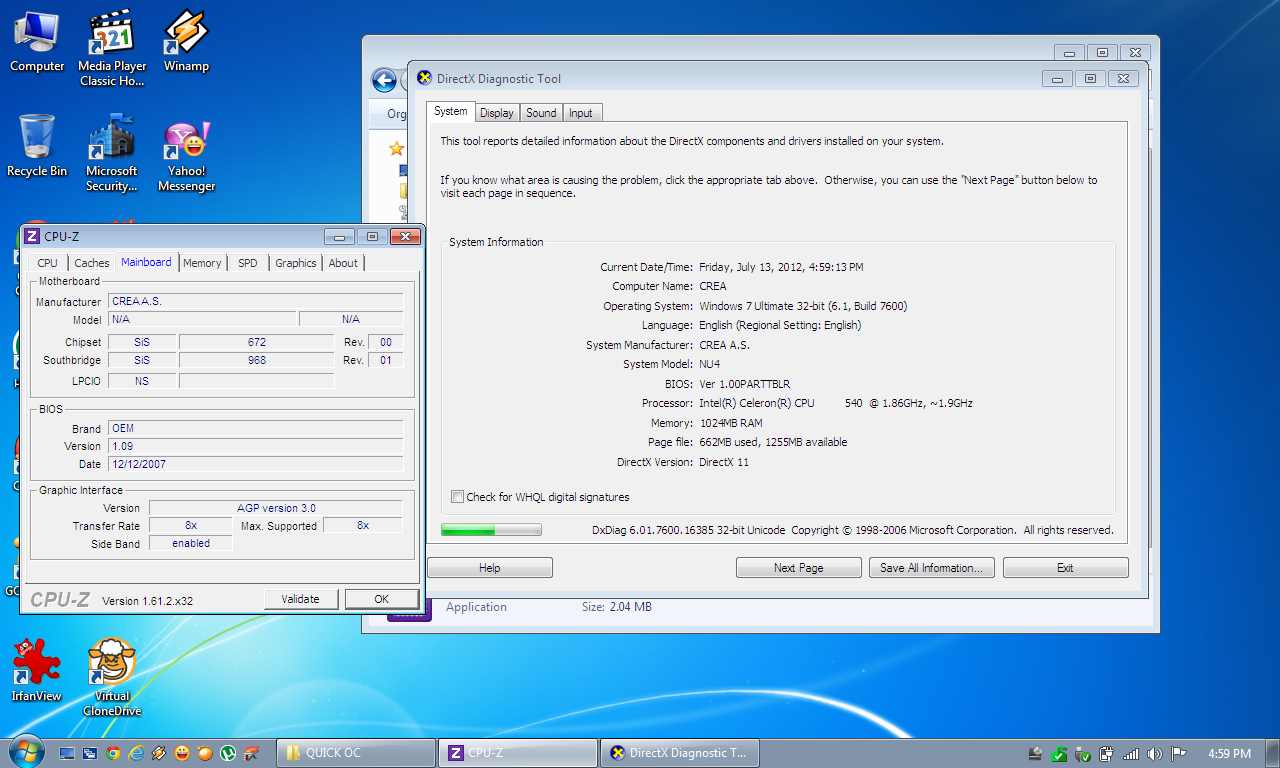The height and width of the screenshot is (768, 1280).
Task: Click the green DxDiag progress bar
Action: click(x=491, y=530)
